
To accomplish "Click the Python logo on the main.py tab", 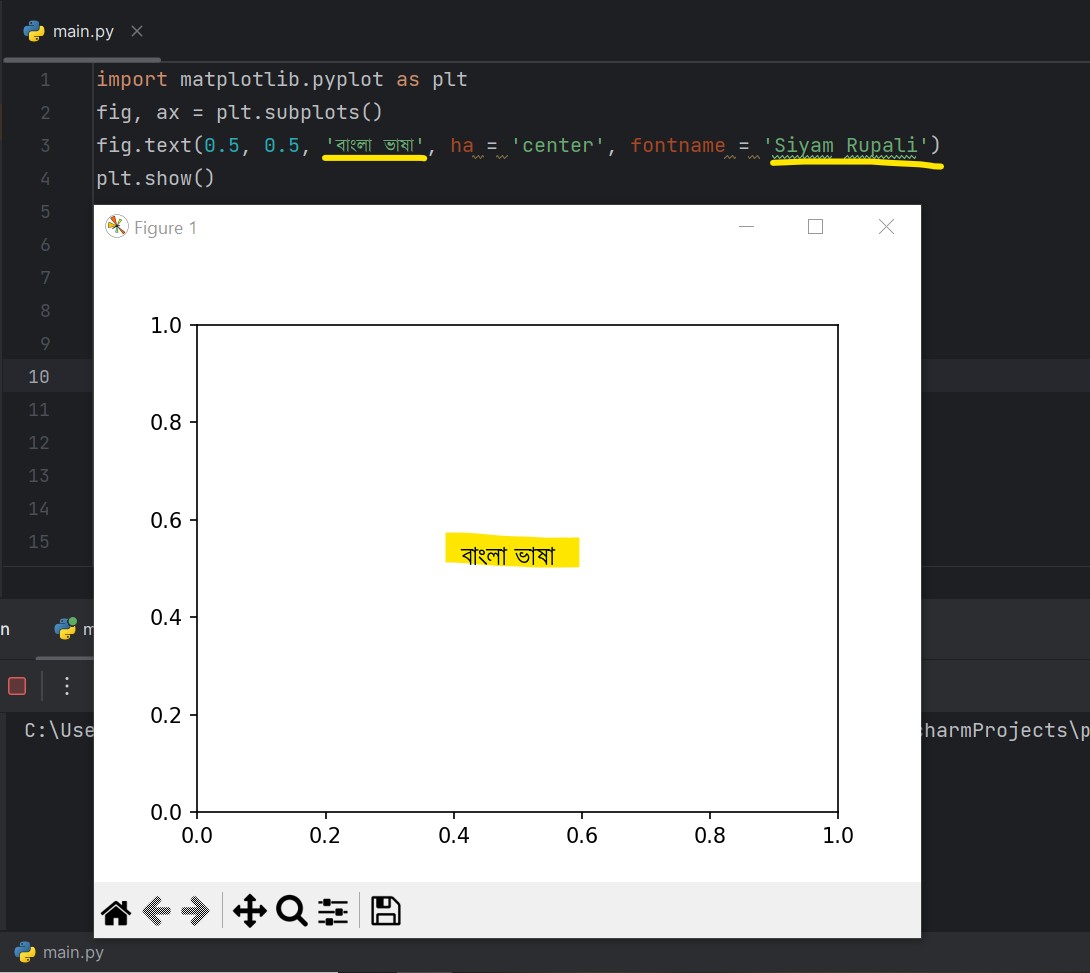I will point(35,30).
